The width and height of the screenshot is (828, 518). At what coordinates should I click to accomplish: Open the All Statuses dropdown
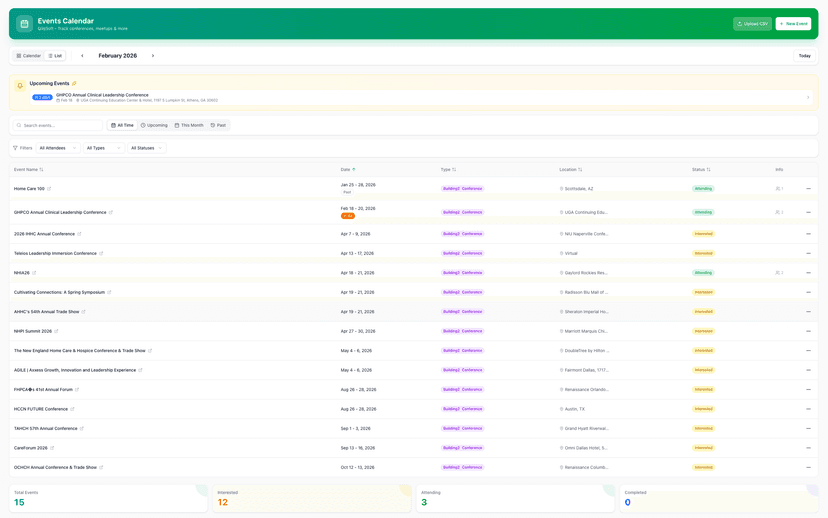[x=146, y=148]
